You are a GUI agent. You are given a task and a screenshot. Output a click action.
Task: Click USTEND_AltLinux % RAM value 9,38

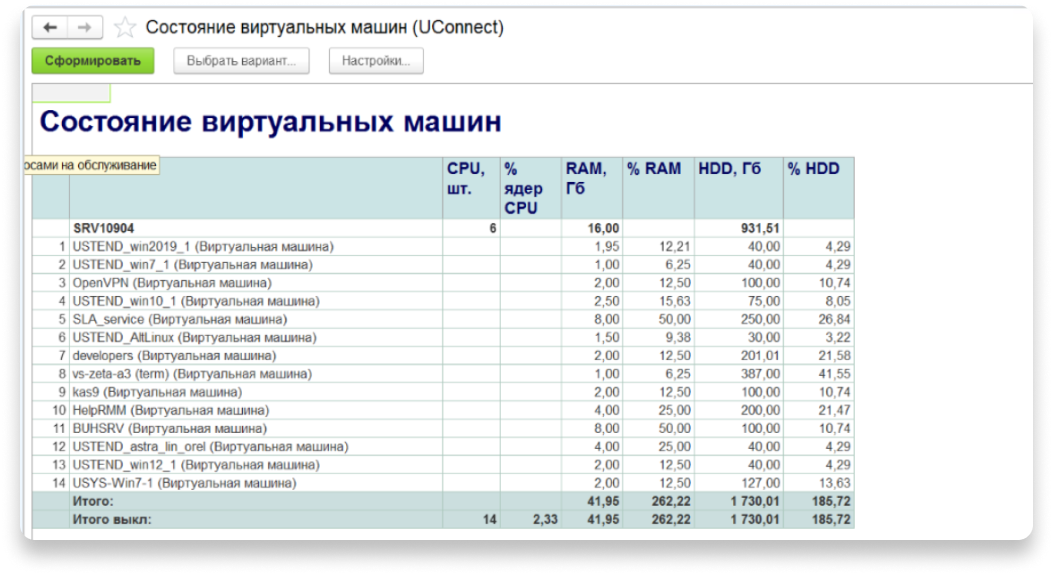click(678, 337)
